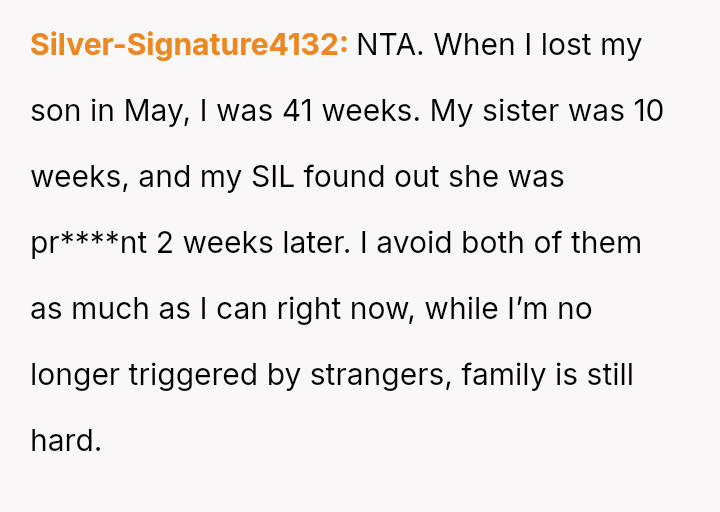Screen dimensions: 720x512
Task: Click the word "much" in the comment
Action: (x=113, y=309)
